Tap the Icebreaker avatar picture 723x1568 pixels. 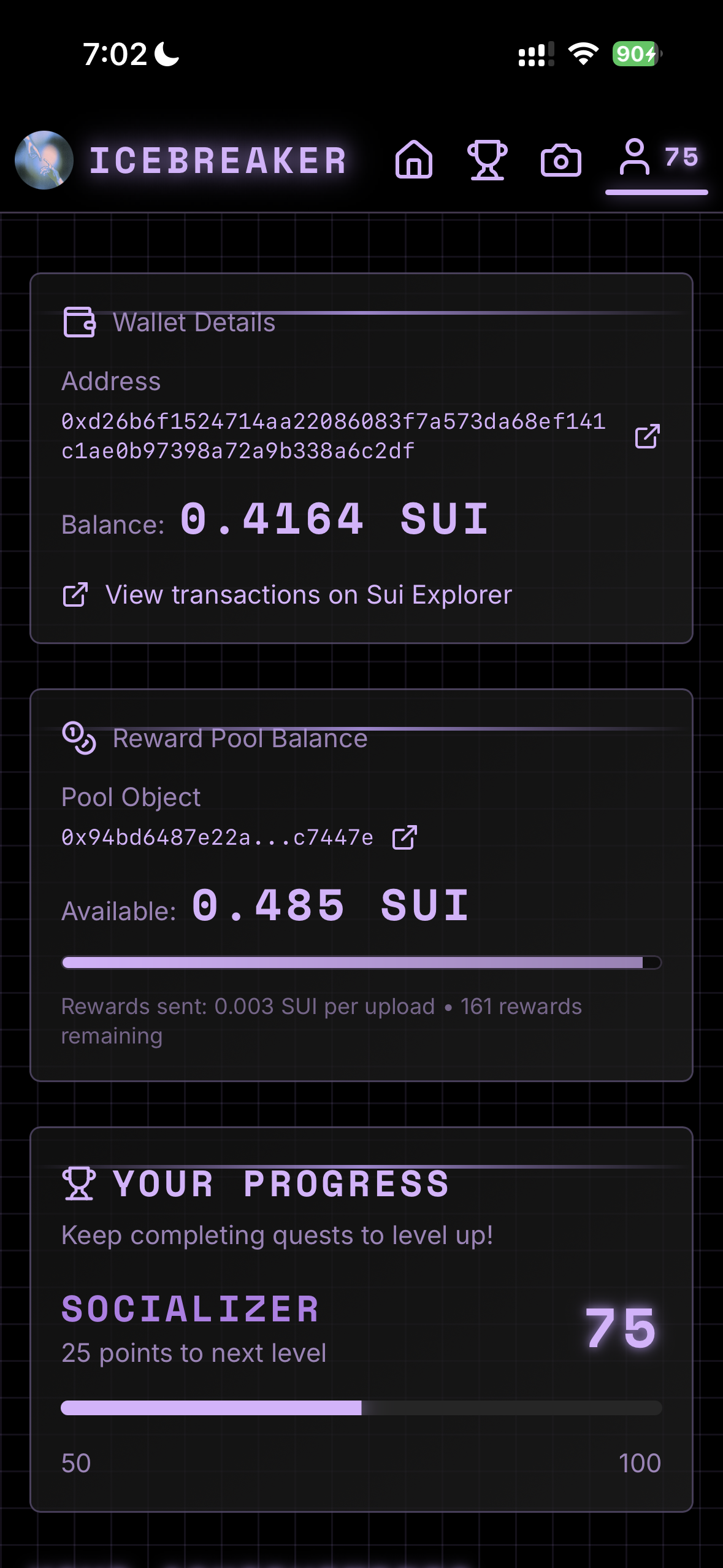click(44, 160)
